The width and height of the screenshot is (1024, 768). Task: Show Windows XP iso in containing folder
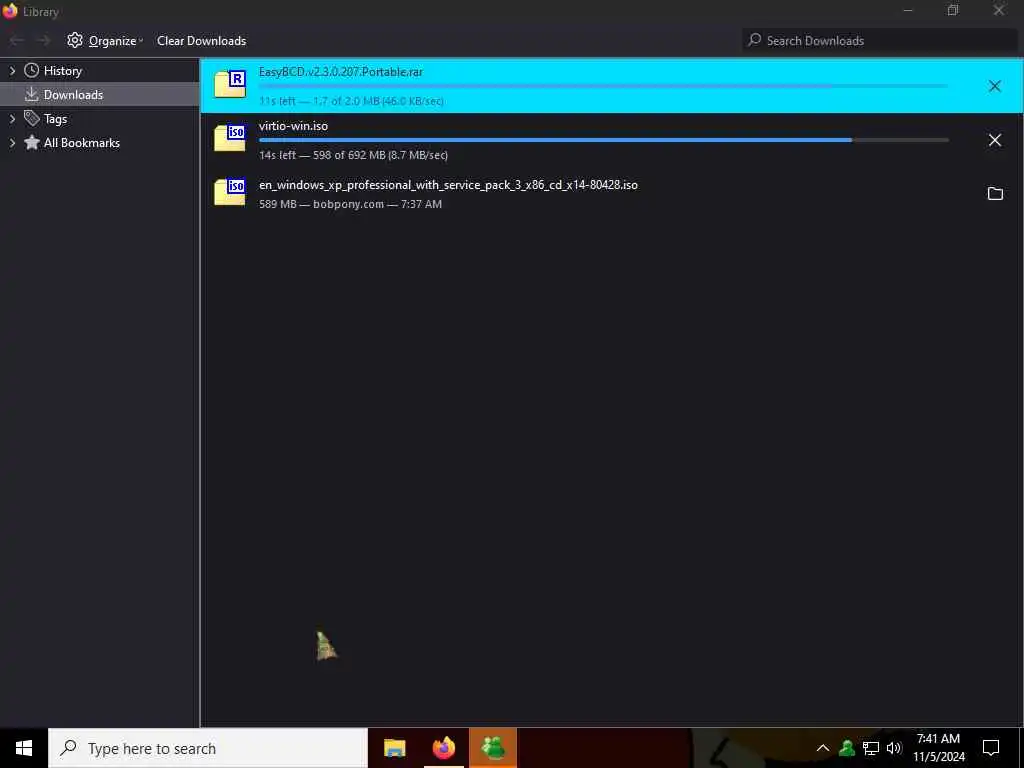pos(995,193)
